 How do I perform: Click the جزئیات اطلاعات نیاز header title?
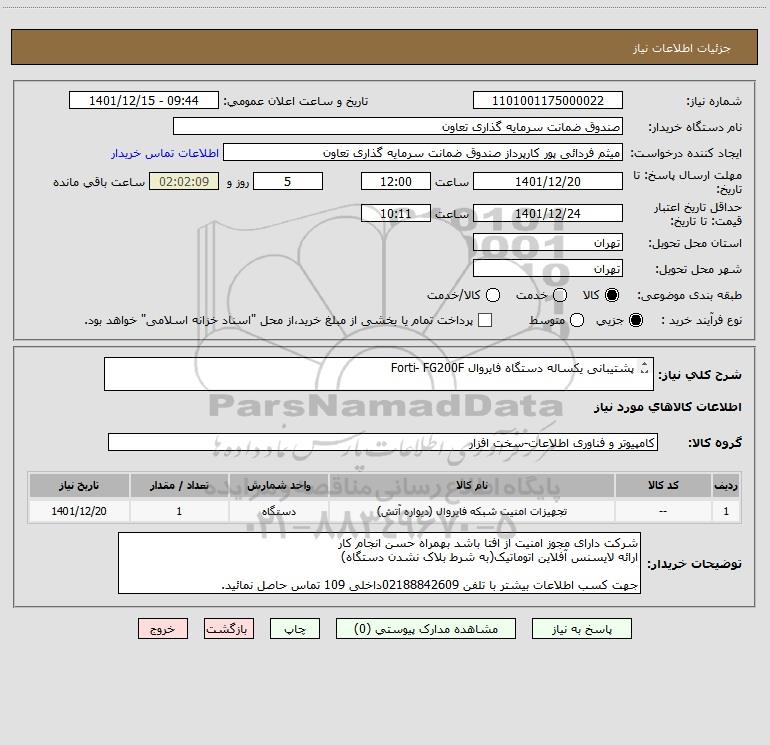click(x=682, y=48)
